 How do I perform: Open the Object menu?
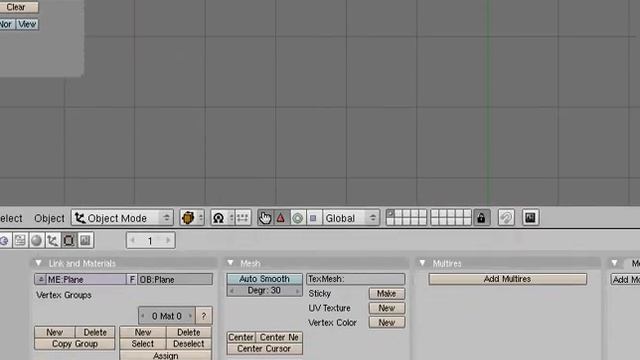[x=49, y=218]
